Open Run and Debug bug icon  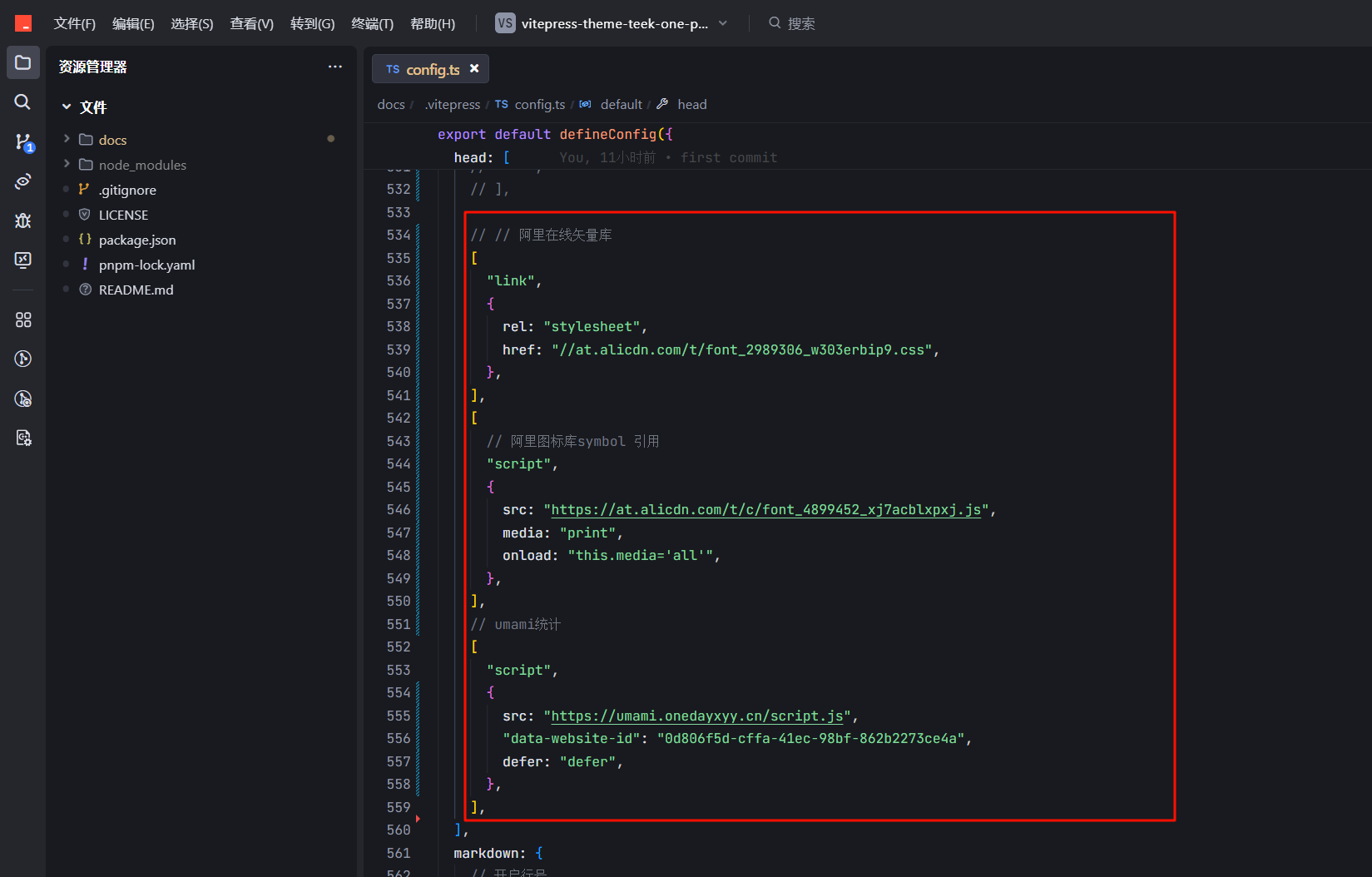point(23,220)
